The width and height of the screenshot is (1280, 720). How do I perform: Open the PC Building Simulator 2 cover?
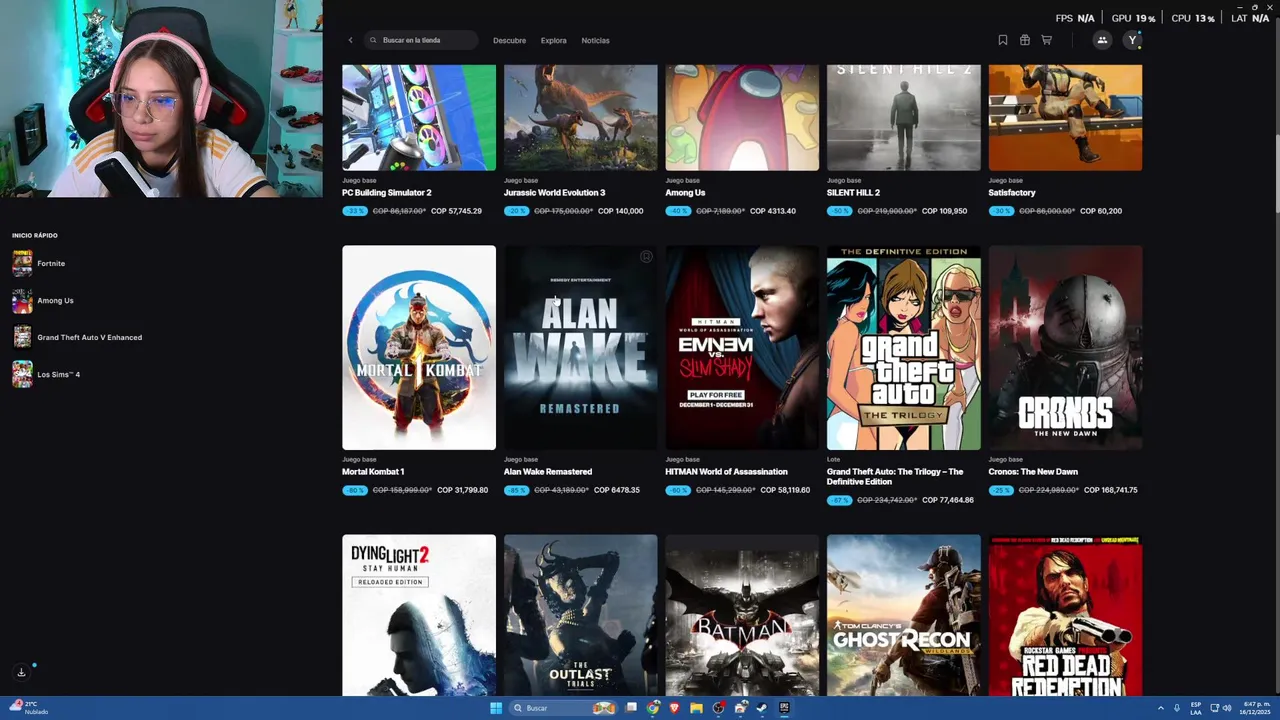(419, 118)
